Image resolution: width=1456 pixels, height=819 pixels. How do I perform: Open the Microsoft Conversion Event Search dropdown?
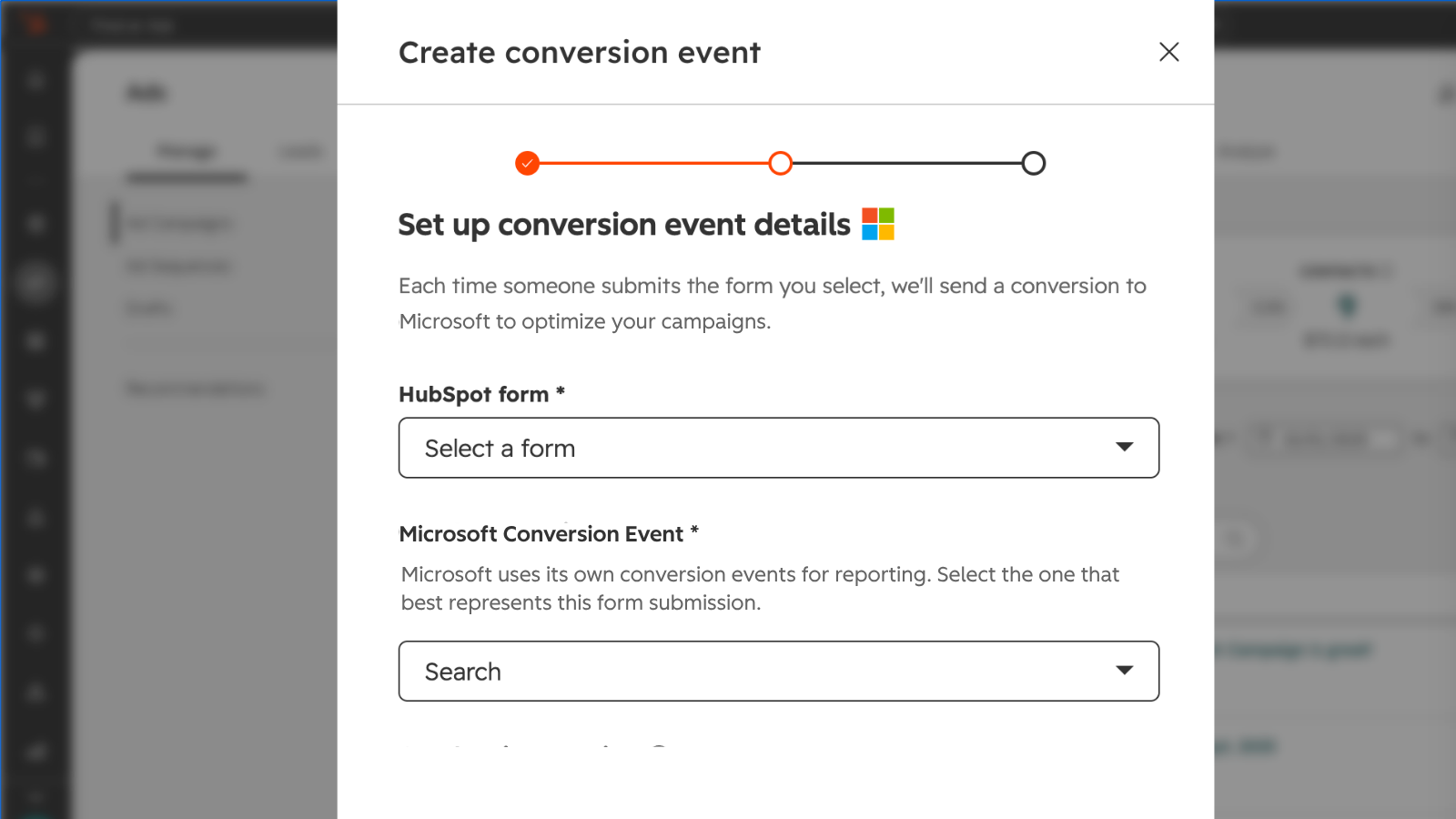(779, 672)
